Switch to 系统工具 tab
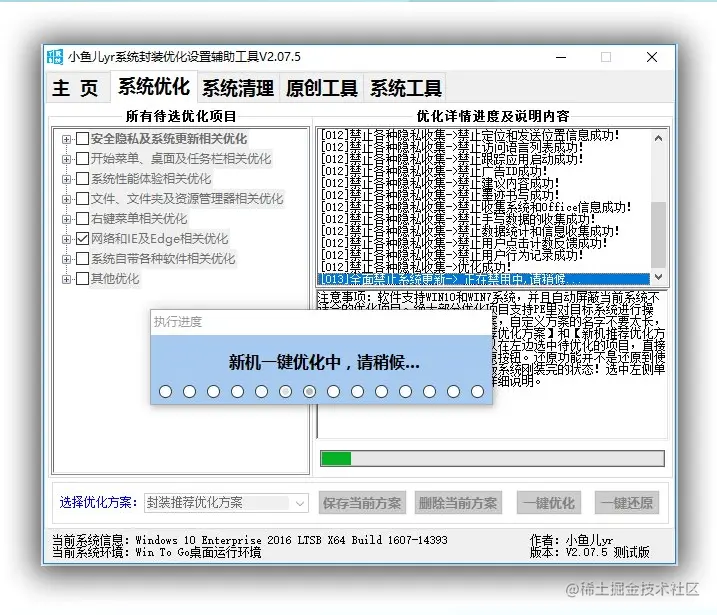Screen dimensions: 717x615 406,87
